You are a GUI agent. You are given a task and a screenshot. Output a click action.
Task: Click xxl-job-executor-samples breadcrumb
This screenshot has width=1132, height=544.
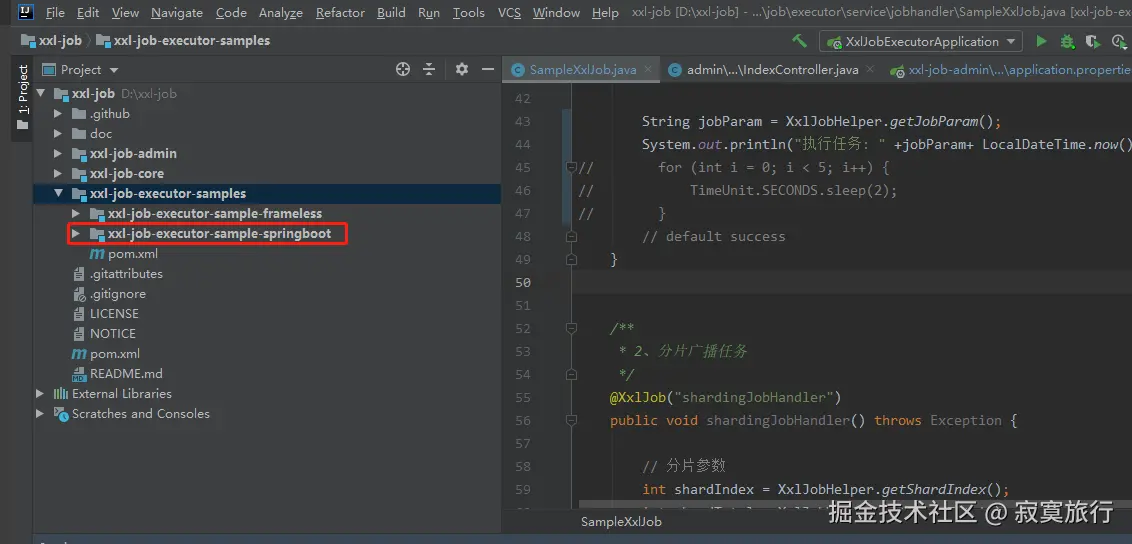pyautogui.click(x=183, y=40)
